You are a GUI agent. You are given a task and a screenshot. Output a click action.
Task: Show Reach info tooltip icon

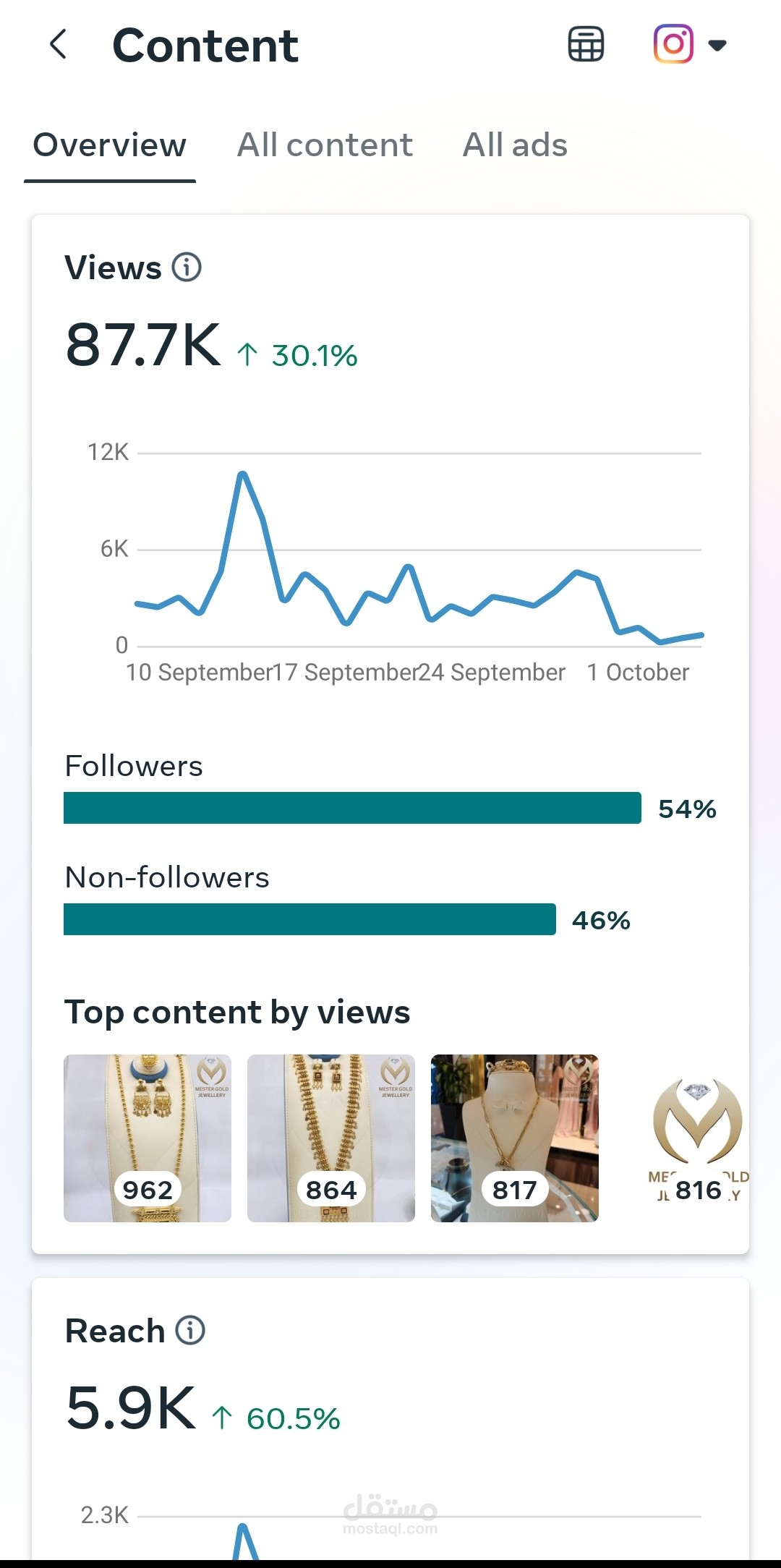(x=191, y=1330)
